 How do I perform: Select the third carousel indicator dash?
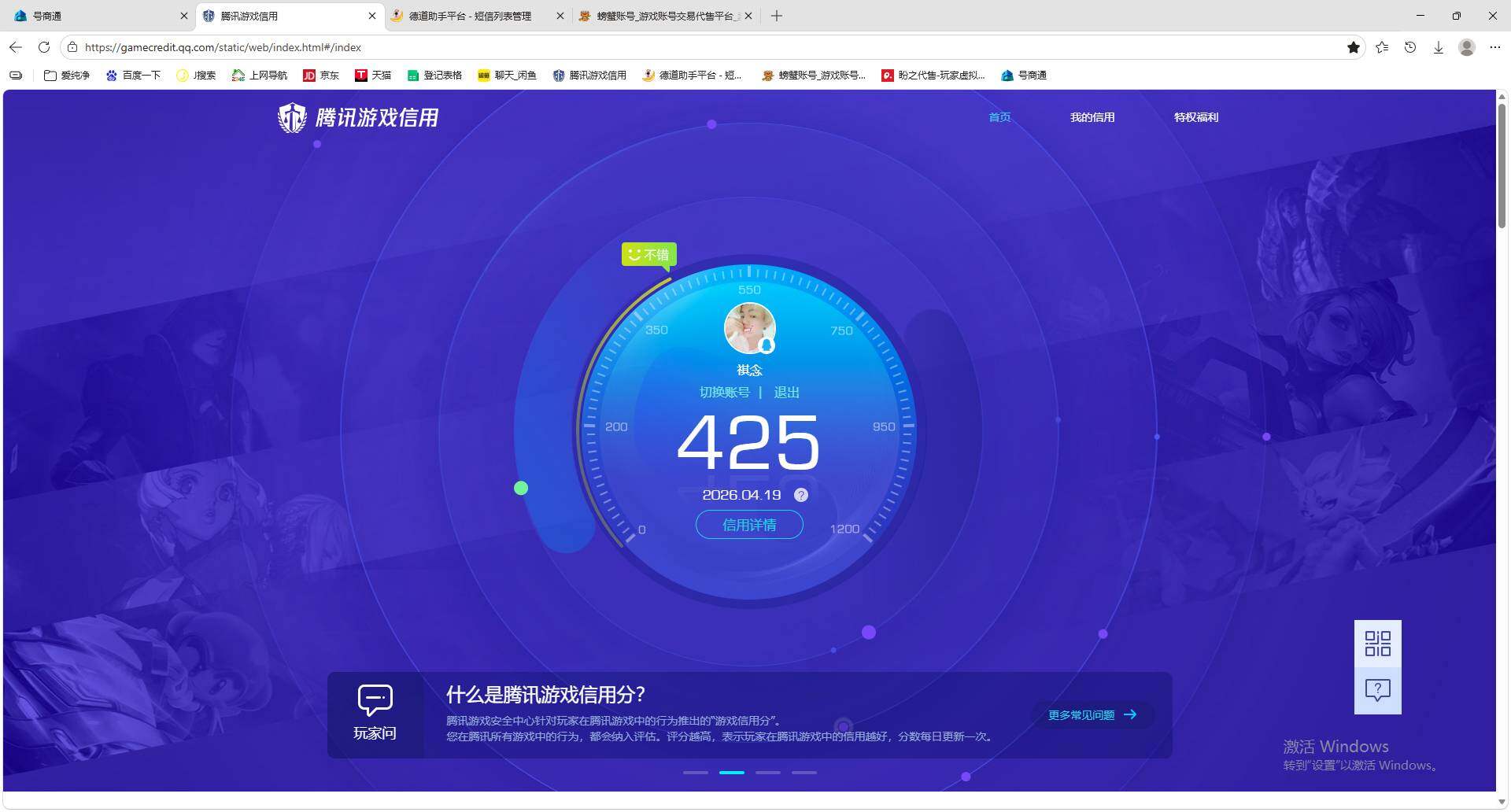pos(767,773)
